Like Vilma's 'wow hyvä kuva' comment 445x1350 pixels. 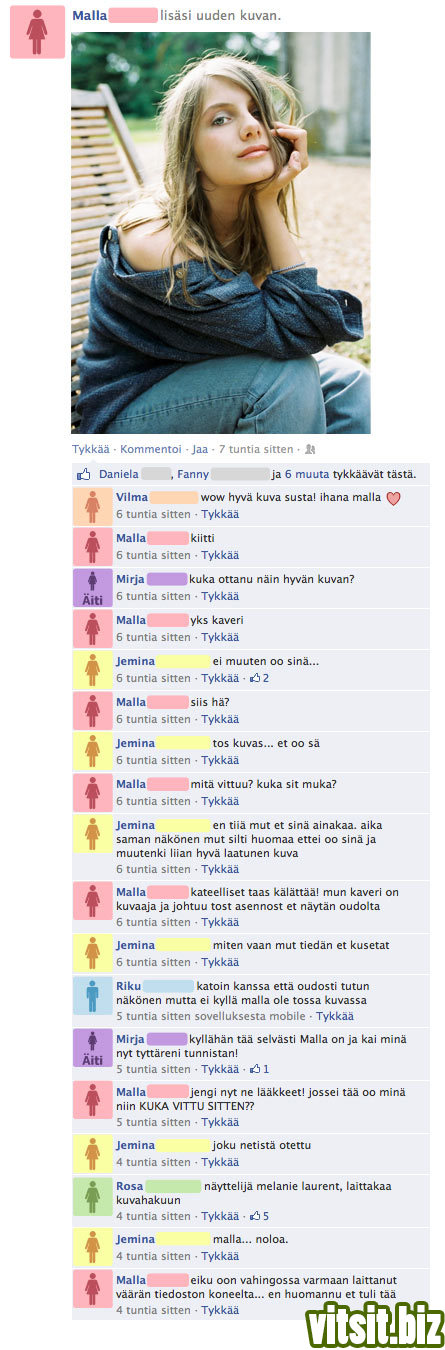click(220, 514)
